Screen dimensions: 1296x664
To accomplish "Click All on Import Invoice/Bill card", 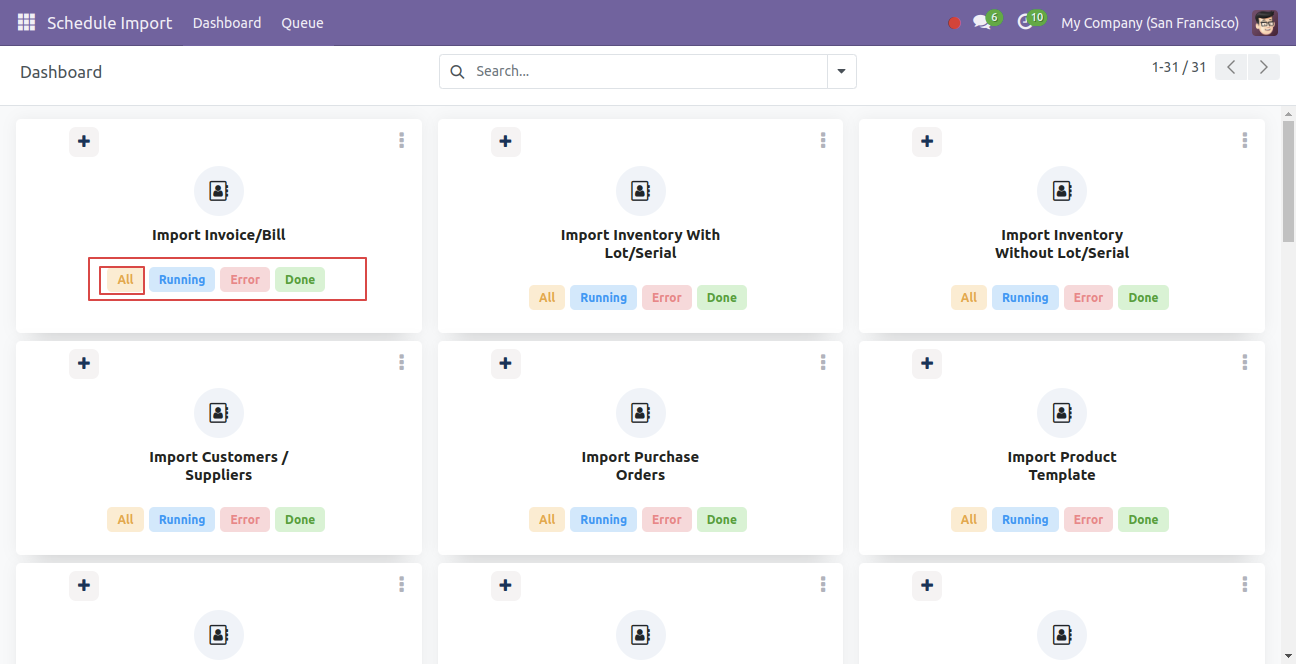I will tap(125, 280).
